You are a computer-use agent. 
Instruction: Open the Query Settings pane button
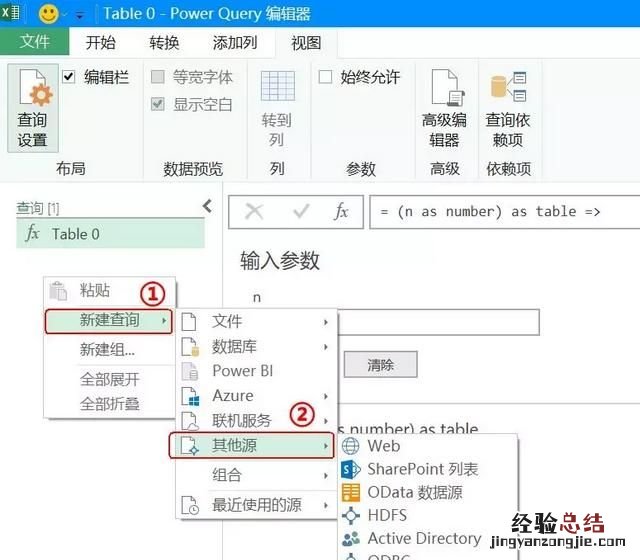(33, 108)
